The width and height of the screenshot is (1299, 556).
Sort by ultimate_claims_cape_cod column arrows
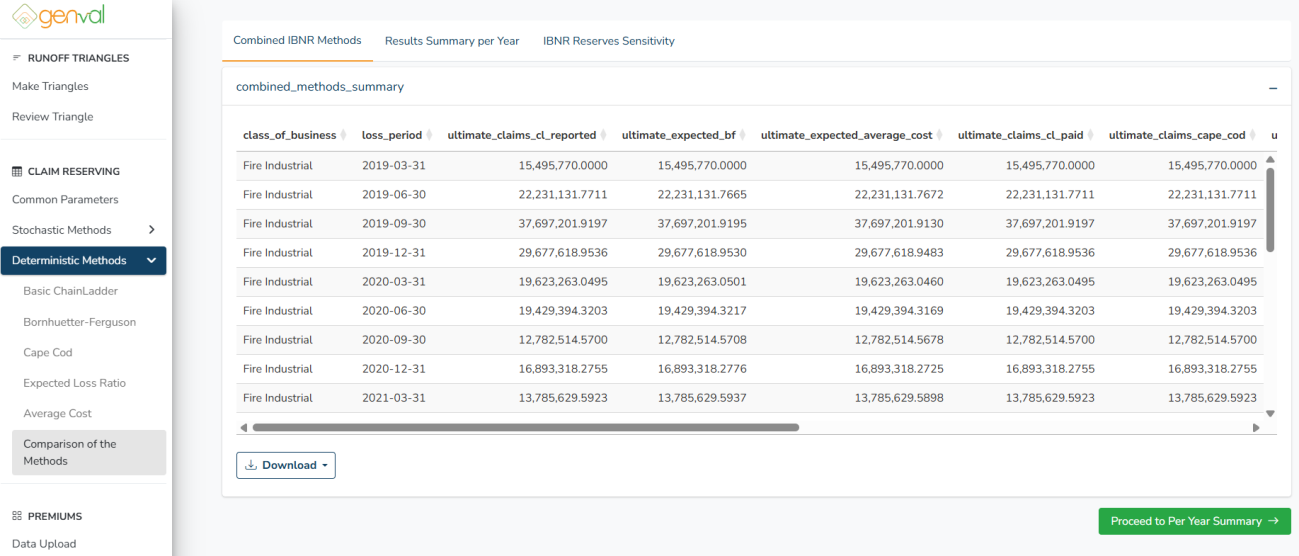[1252, 135]
